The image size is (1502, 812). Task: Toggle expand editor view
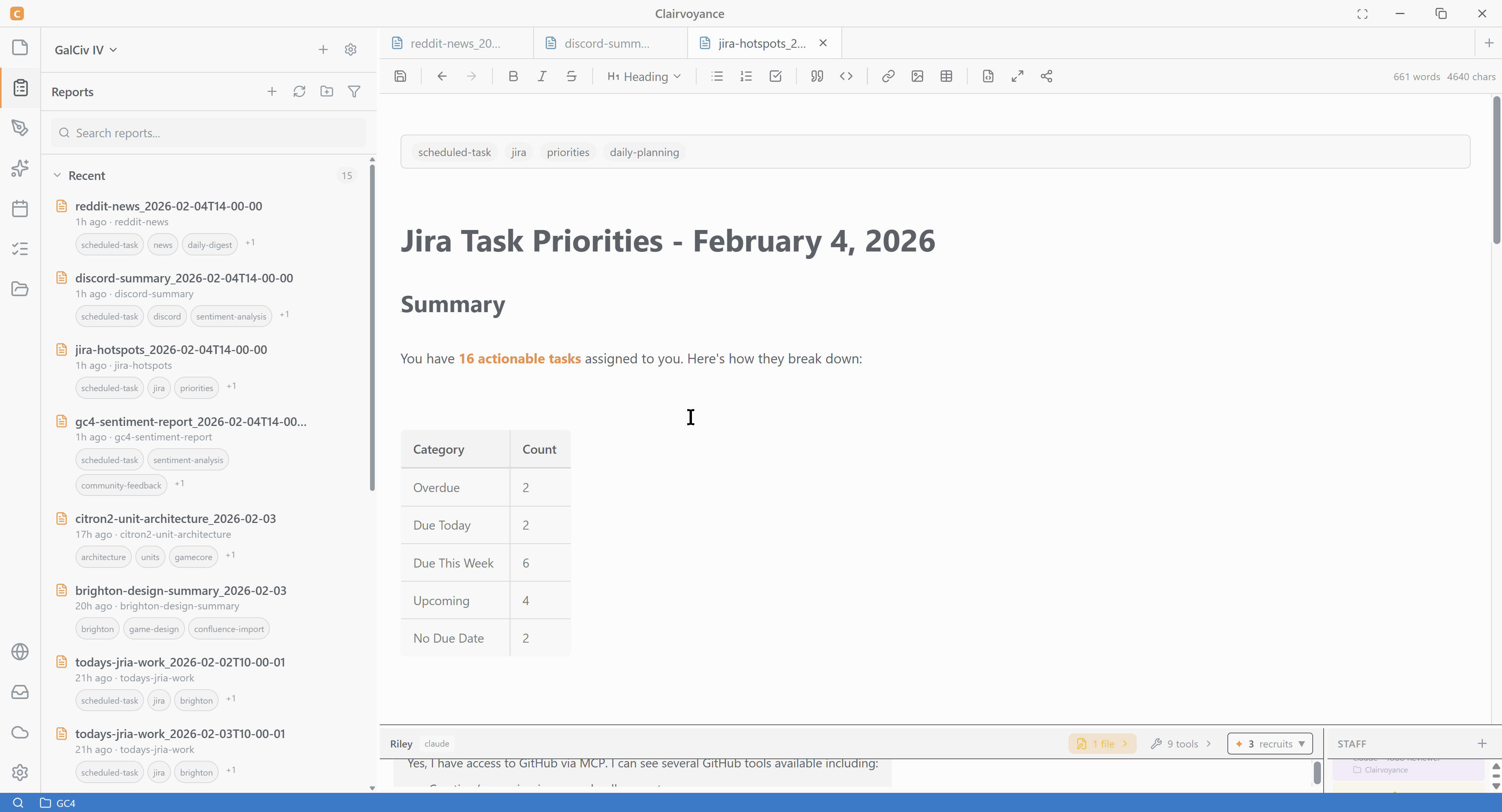(1017, 76)
